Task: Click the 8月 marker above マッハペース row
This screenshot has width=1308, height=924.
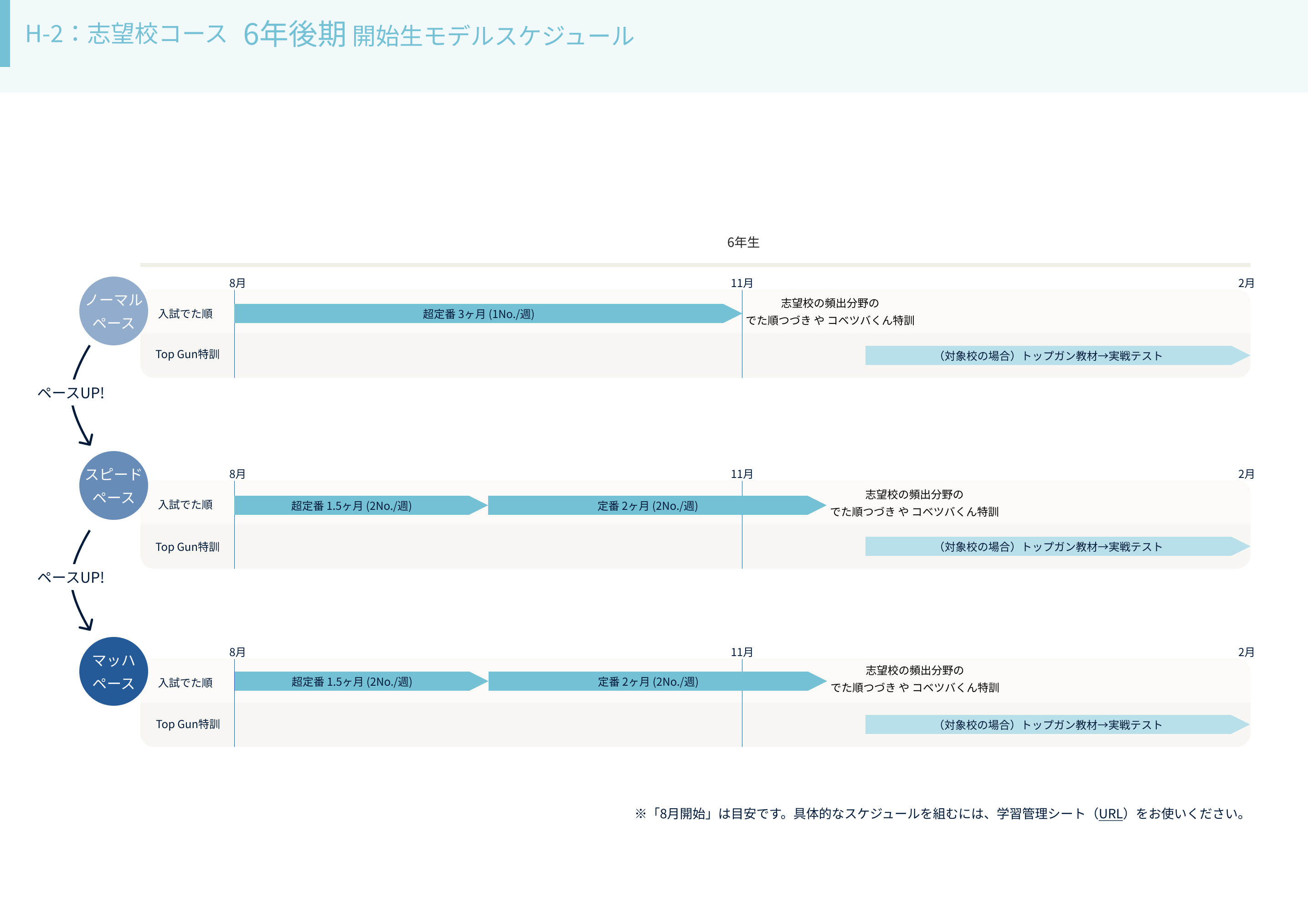Action: point(237,652)
